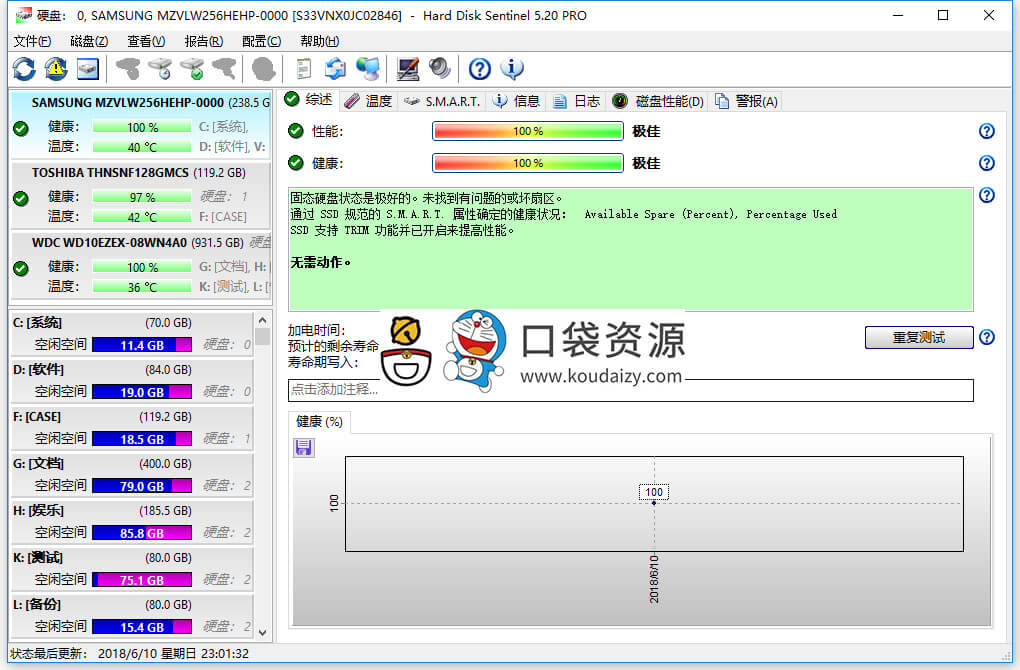Screen dimensions: 1020x670
Task: Click the blue refresh arrows toolbar icon
Action: coord(24,68)
